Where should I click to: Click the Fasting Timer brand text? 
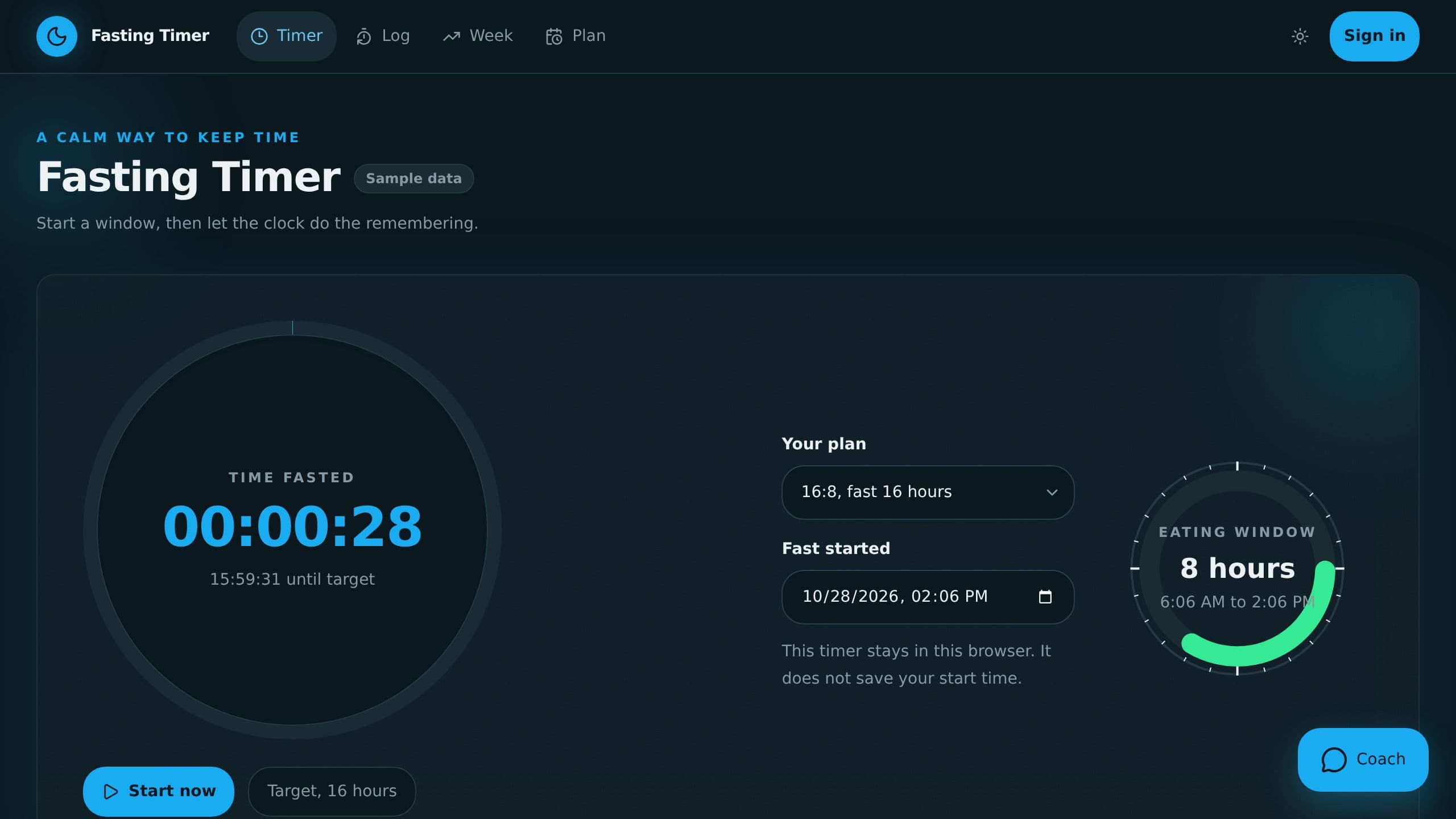tap(150, 36)
